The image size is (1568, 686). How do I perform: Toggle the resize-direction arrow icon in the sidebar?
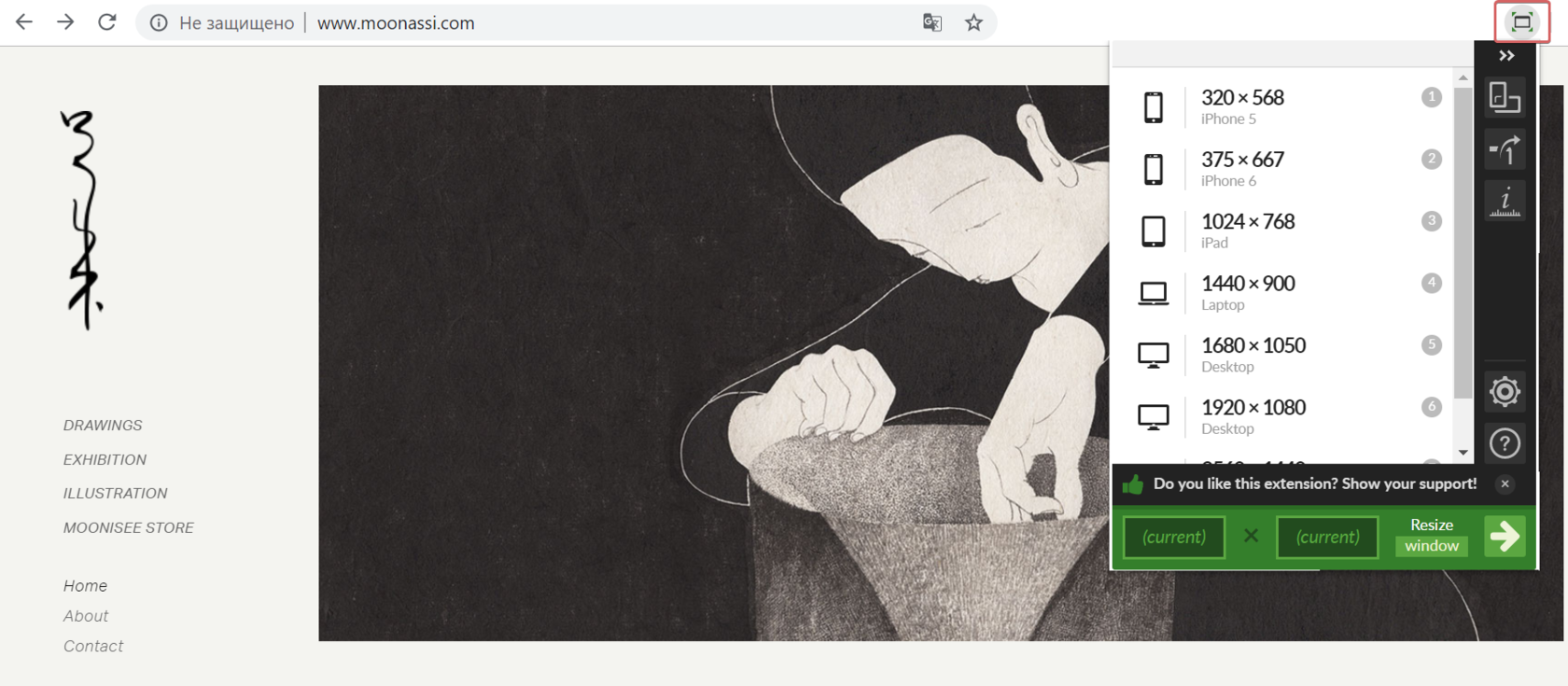[x=1505, y=149]
